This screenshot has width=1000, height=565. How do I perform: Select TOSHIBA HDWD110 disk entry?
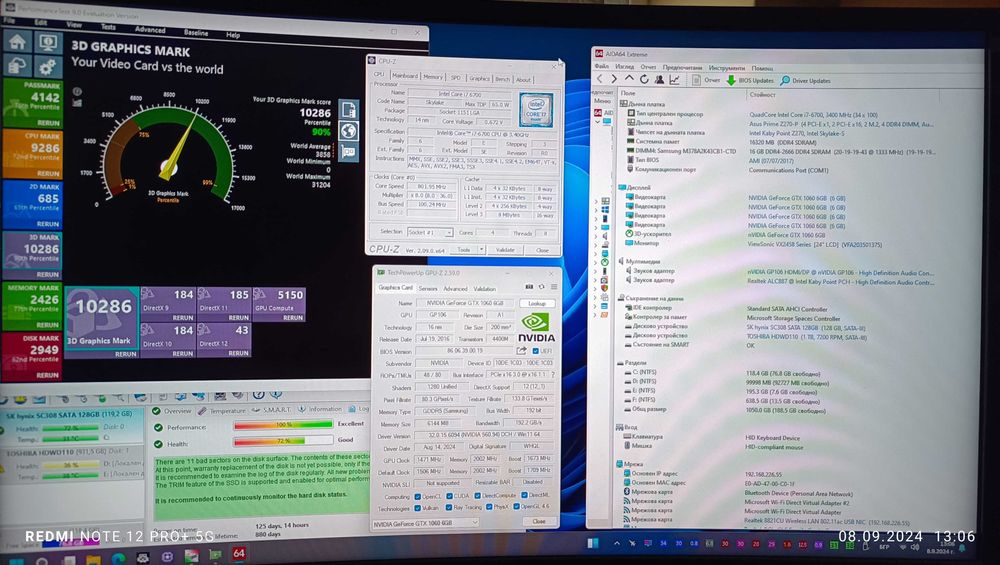71,464
